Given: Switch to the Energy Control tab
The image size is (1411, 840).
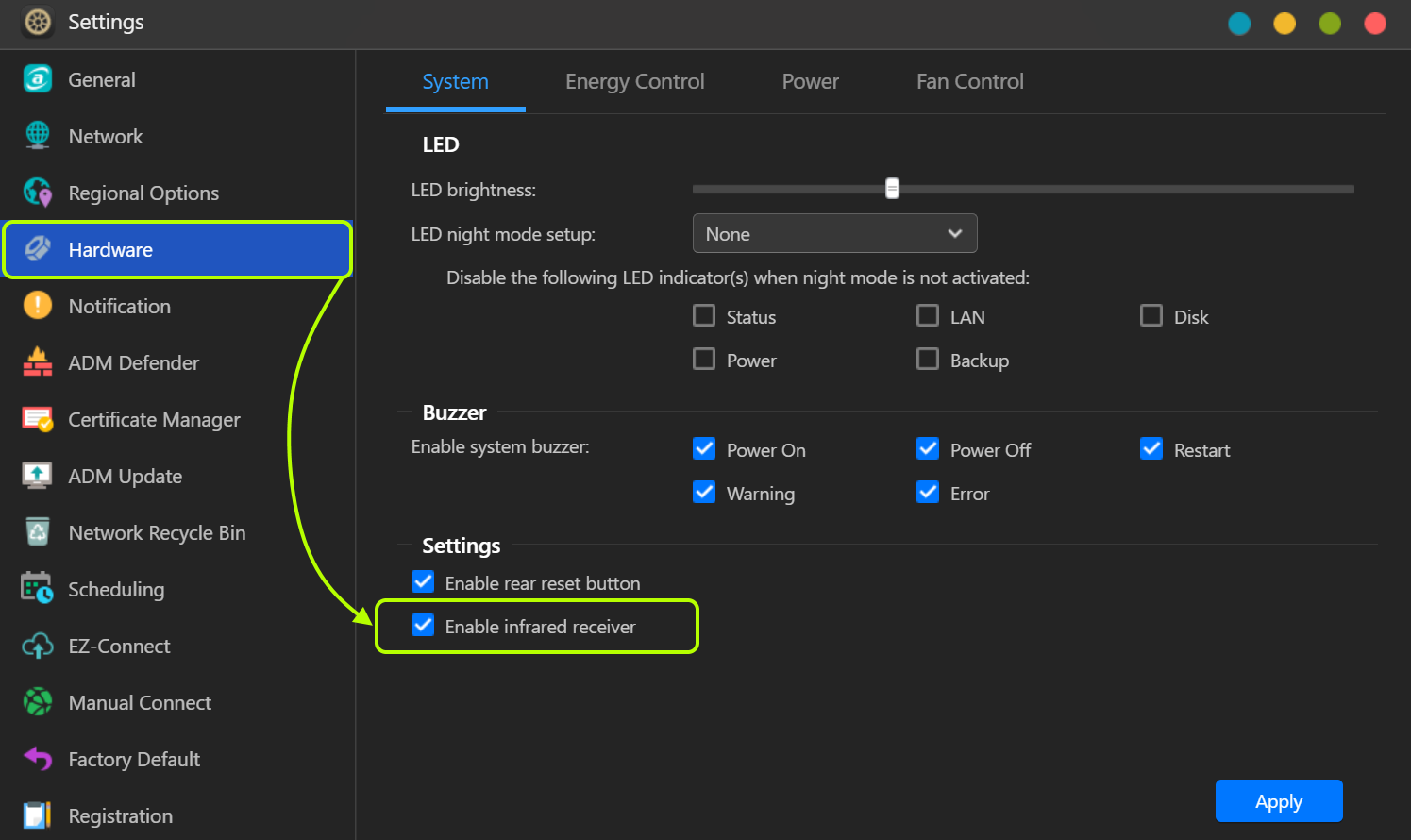Looking at the screenshot, I should pos(634,82).
